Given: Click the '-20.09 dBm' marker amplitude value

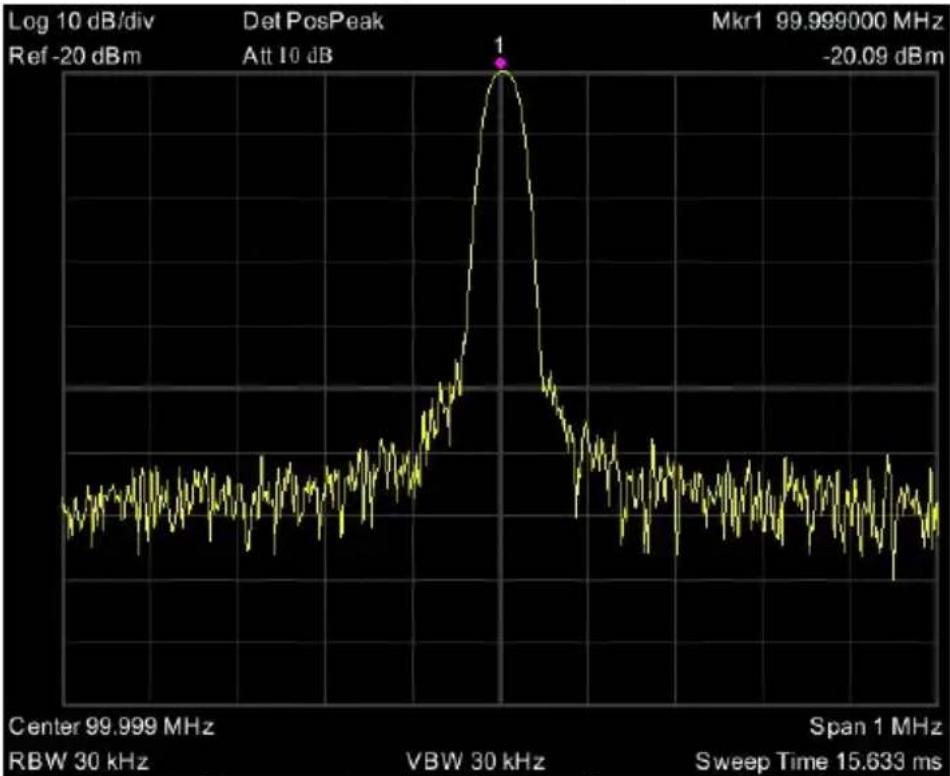Looking at the screenshot, I should tap(883, 56).
